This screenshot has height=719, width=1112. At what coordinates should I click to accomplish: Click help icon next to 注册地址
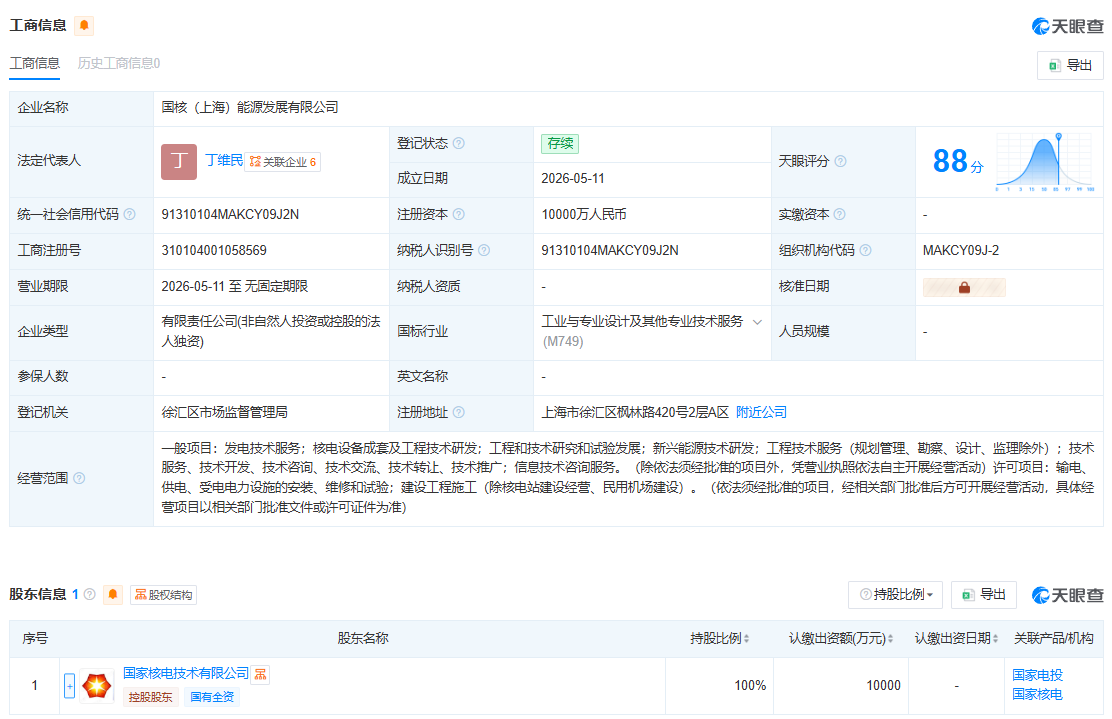[459, 412]
